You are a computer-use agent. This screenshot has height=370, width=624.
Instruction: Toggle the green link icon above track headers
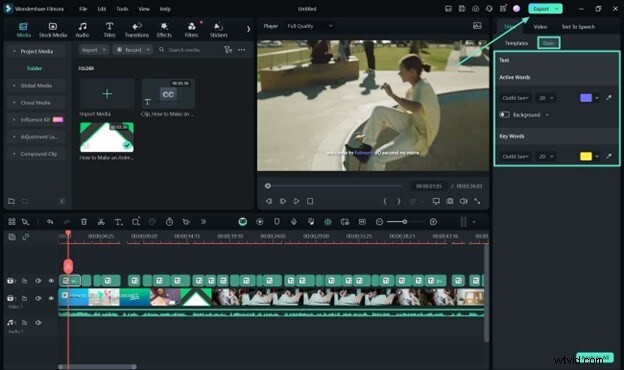(25, 237)
